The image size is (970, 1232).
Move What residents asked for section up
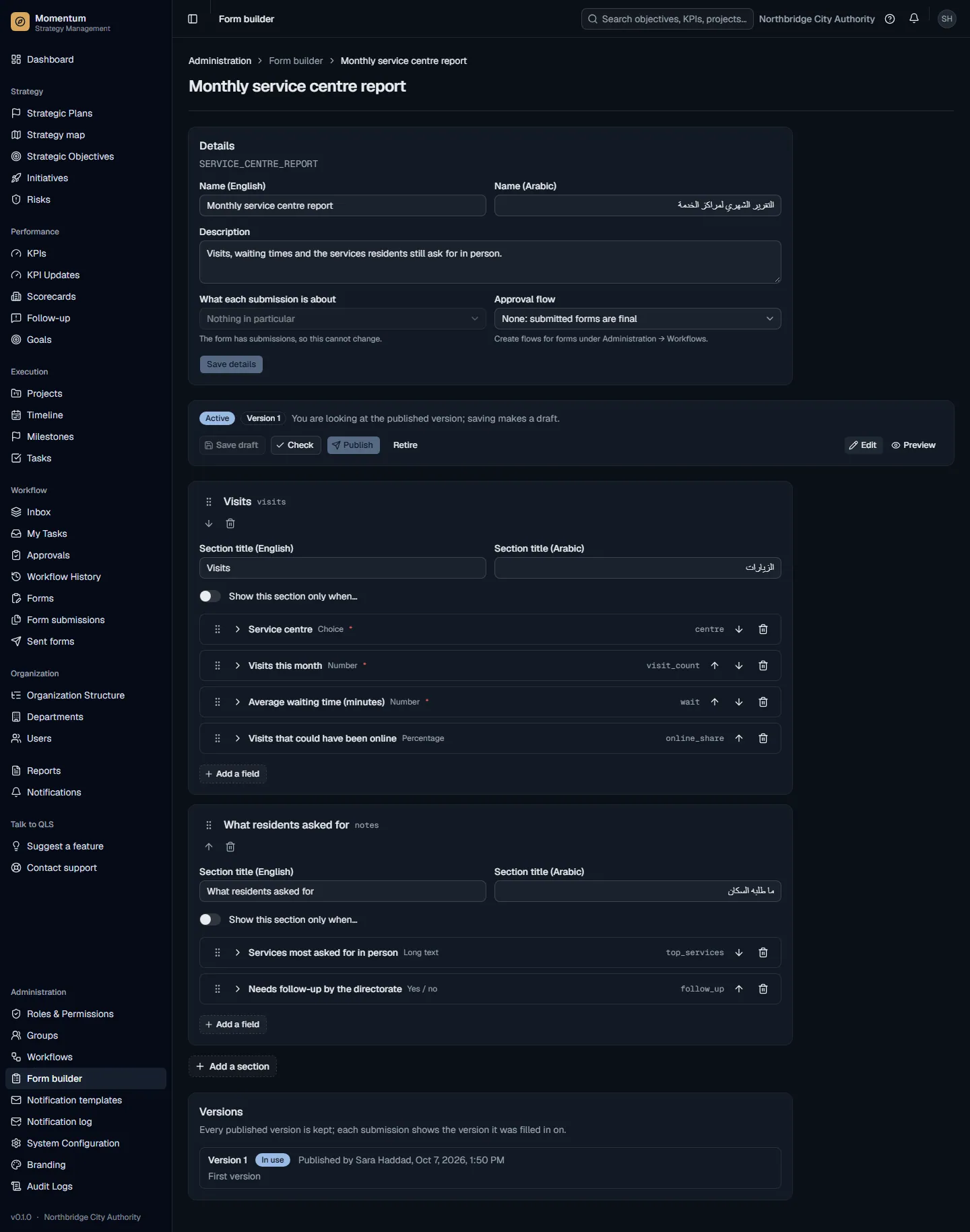coord(209,847)
